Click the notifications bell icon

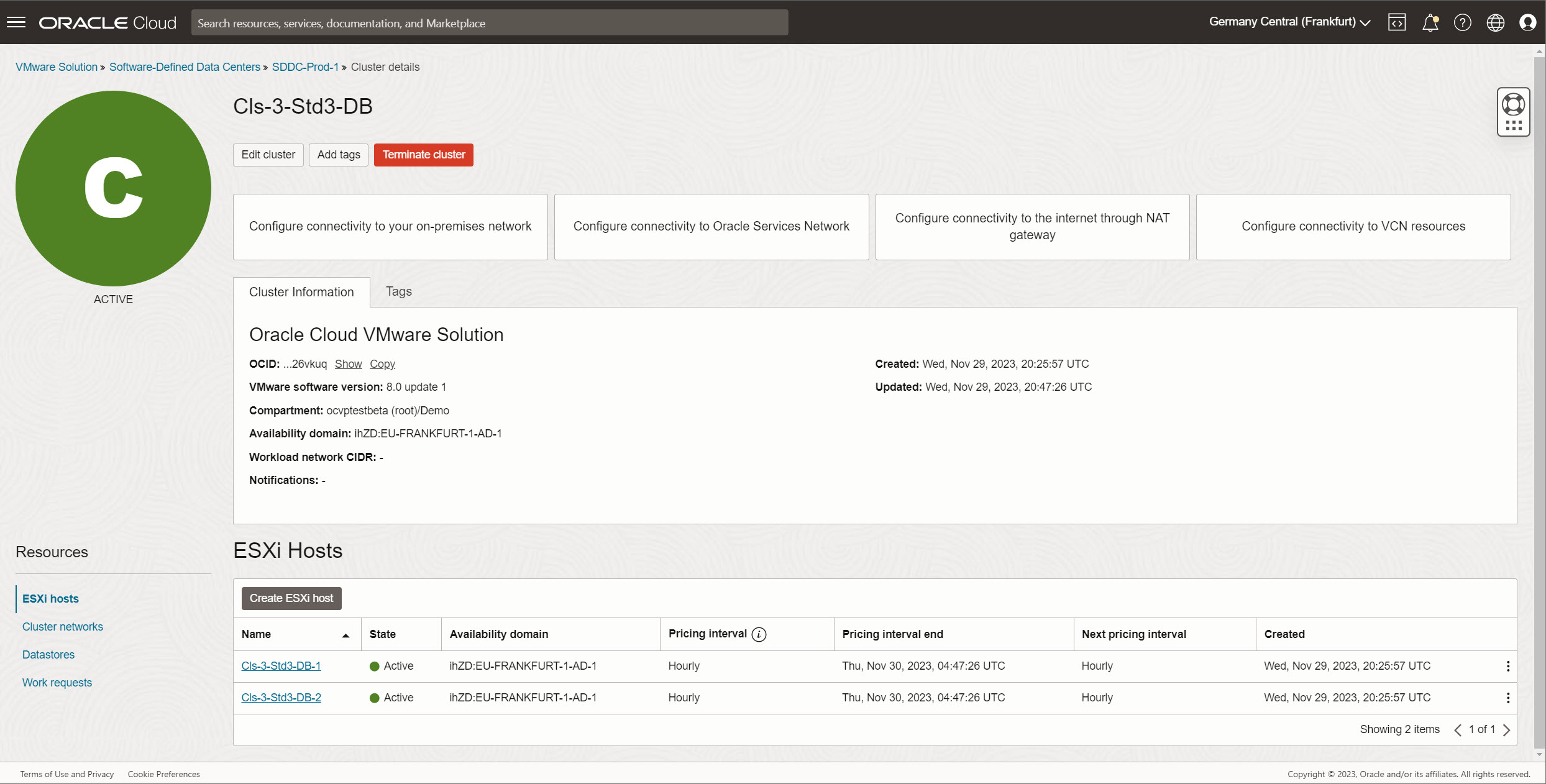[x=1430, y=22]
